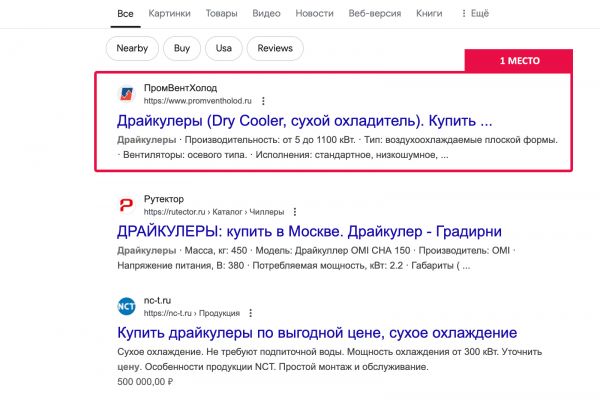Expand the Ещё more tabs menu
This screenshot has width=600, height=400.
pyautogui.click(x=475, y=13)
